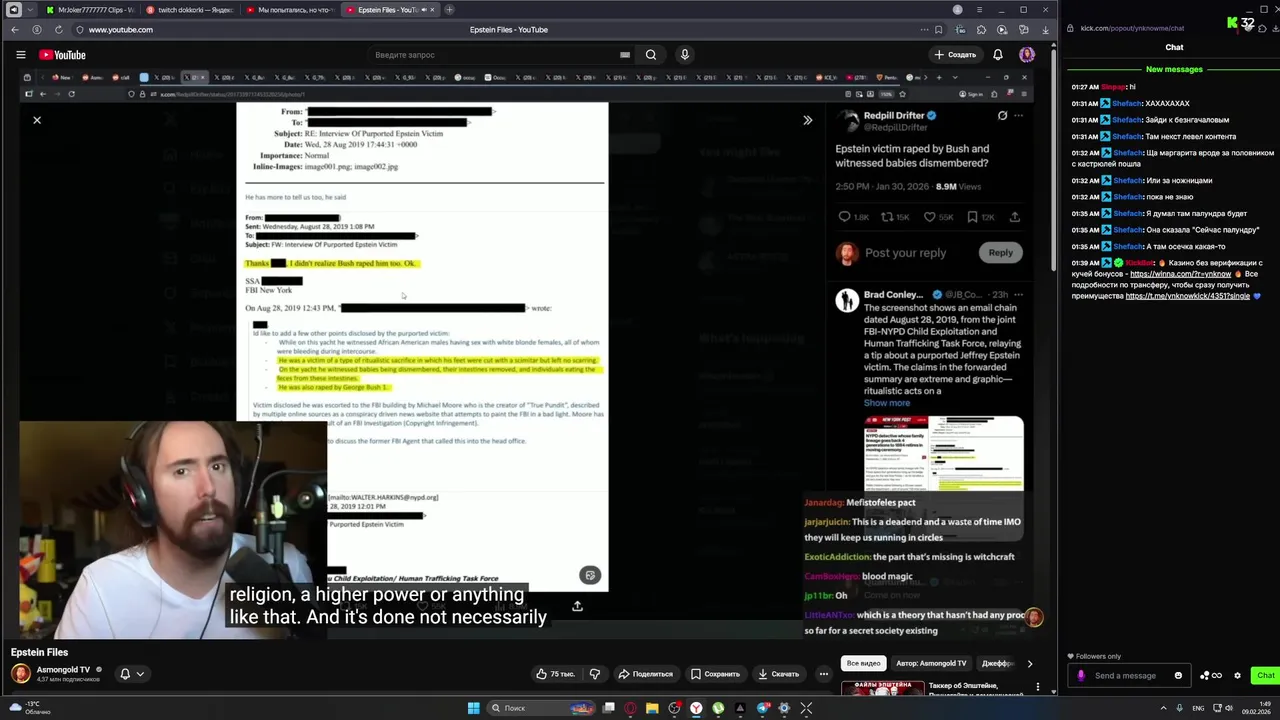This screenshot has width=1280, height=720.
Task: Click the Kick chat Send a message field
Action: tap(1128, 675)
